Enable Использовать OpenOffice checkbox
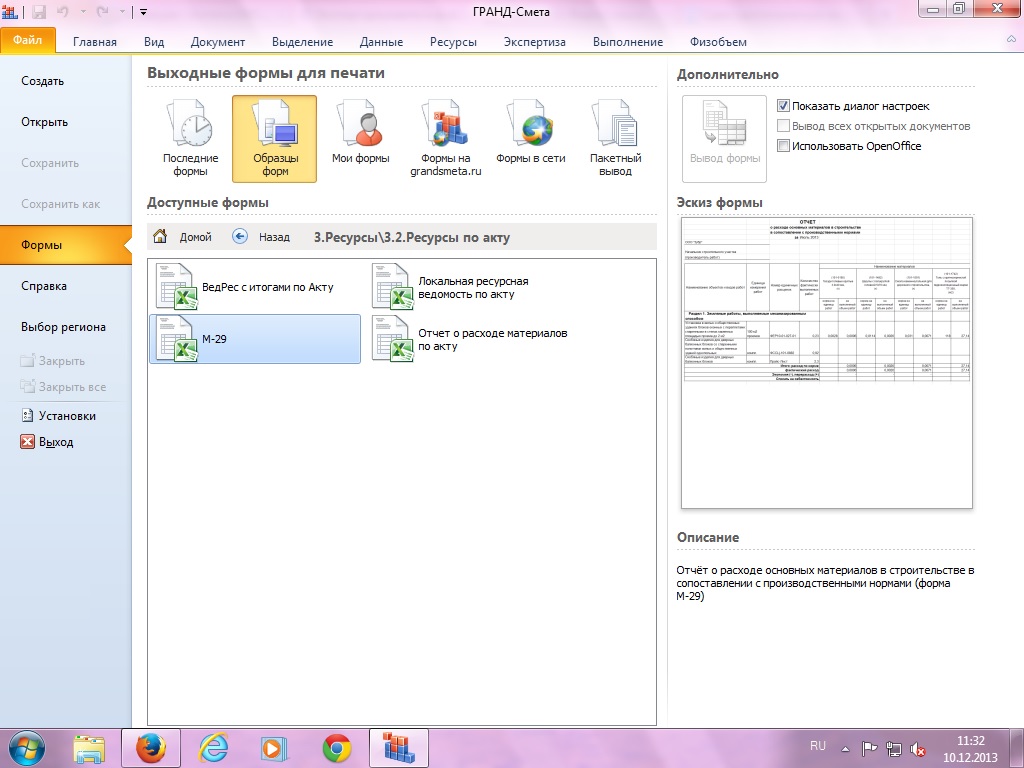 pyautogui.click(x=783, y=146)
